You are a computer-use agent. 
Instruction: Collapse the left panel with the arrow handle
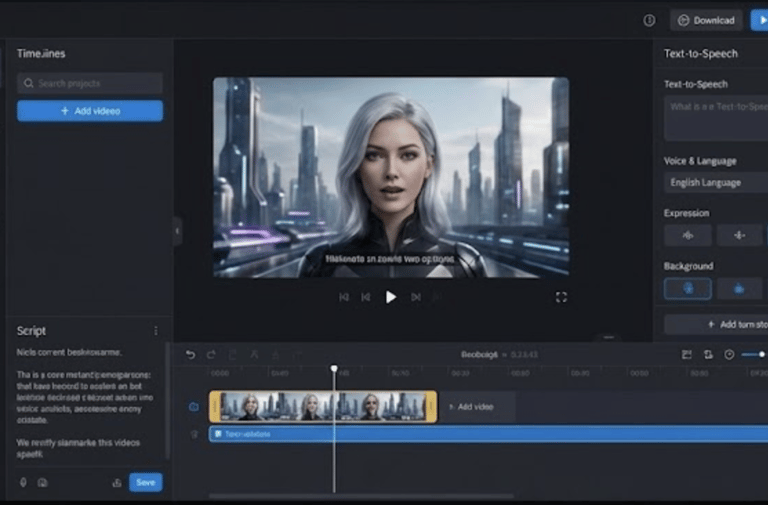[177, 231]
